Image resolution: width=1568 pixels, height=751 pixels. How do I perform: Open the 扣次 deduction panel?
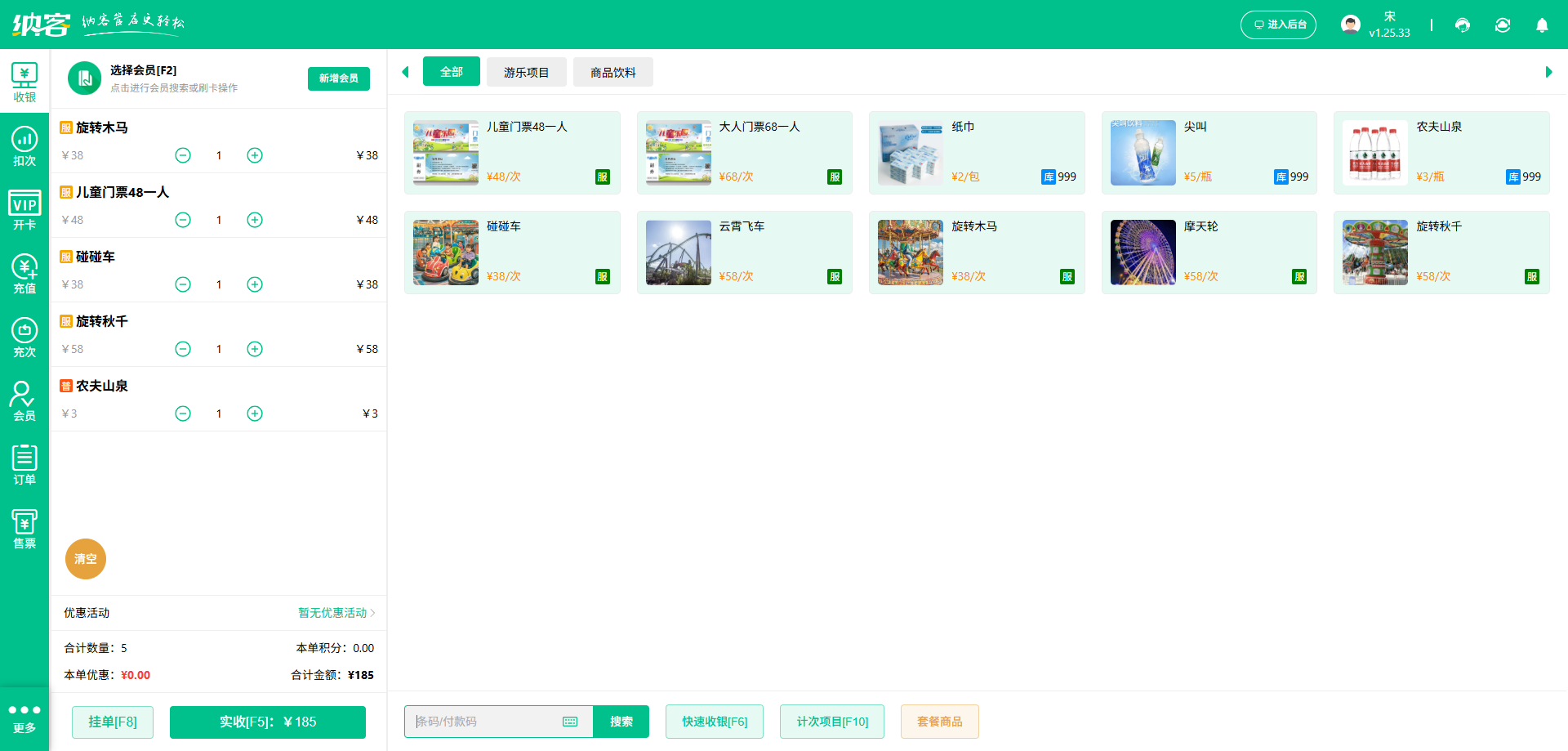point(24,145)
